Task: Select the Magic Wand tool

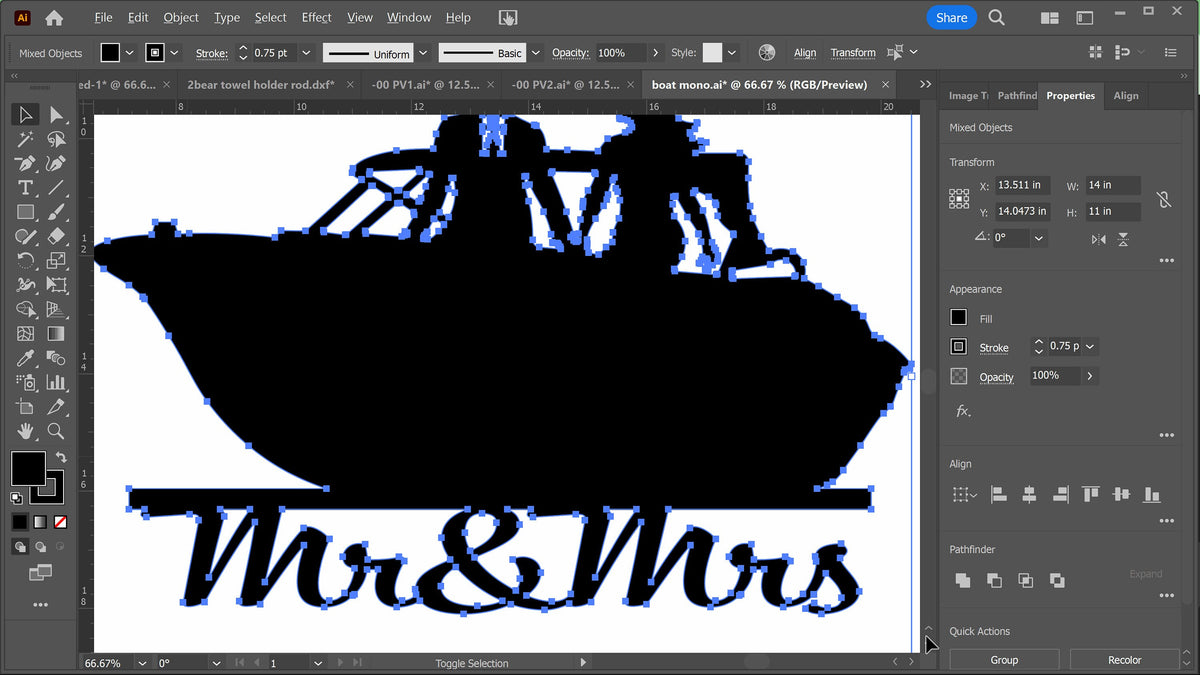Action: [x=26, y=139]
